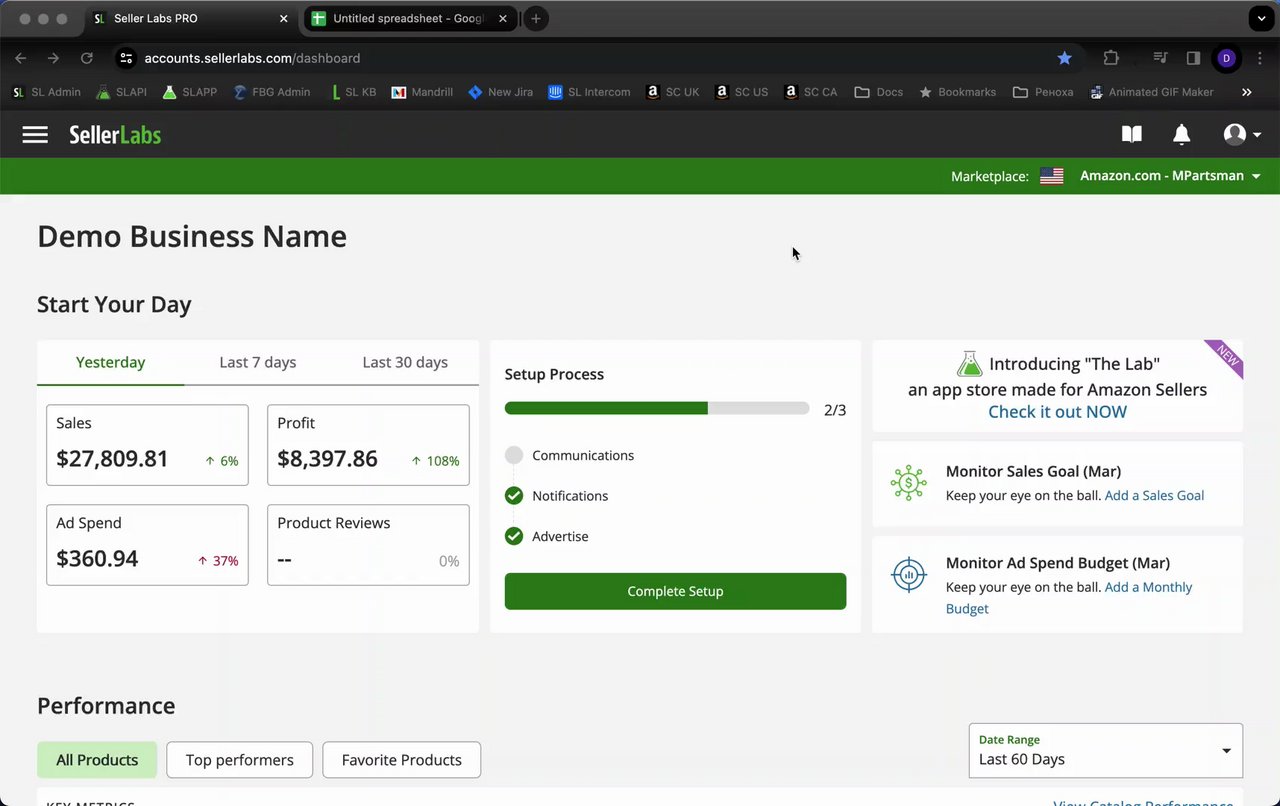Image resolution: width=1280 pixels, height=806 pixels.
Task: Toggle the browser side panel icon
Action: (x=1193, y=58)
